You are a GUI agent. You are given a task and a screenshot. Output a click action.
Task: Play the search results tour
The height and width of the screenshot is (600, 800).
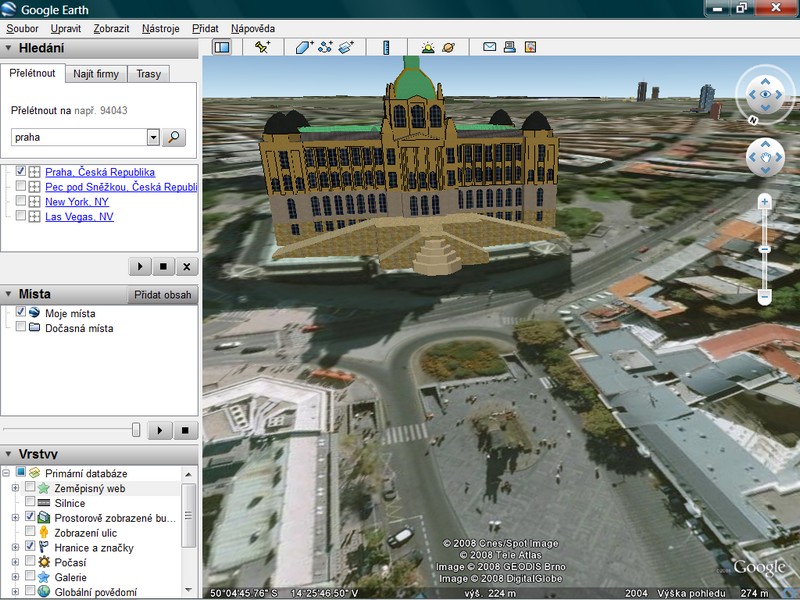point(140,266)
